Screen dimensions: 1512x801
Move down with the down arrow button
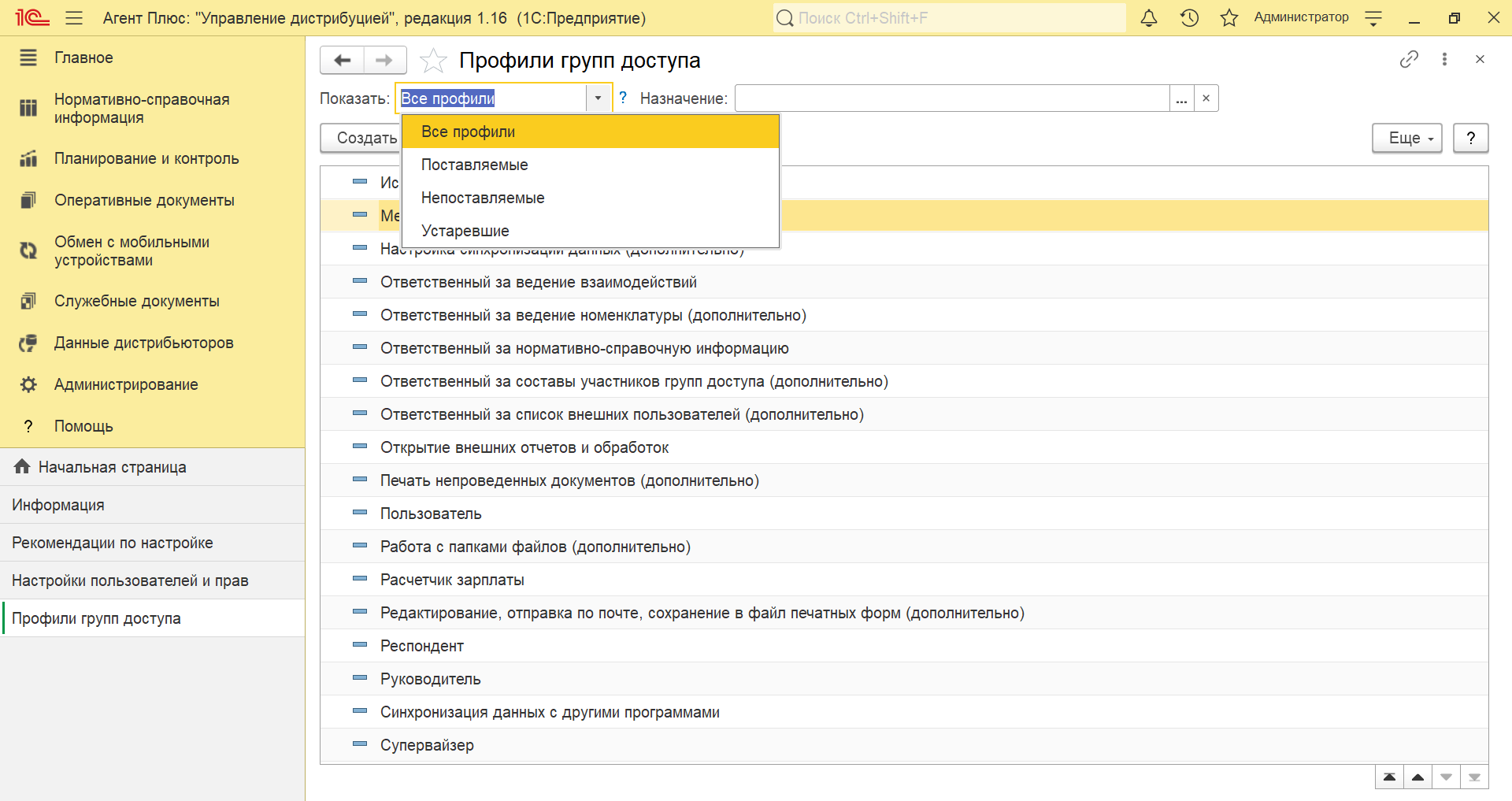(x=1446, y=777)
